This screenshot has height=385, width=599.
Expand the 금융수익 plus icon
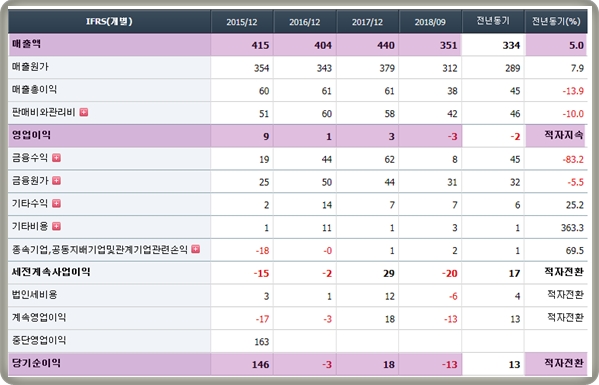[56, 158]
